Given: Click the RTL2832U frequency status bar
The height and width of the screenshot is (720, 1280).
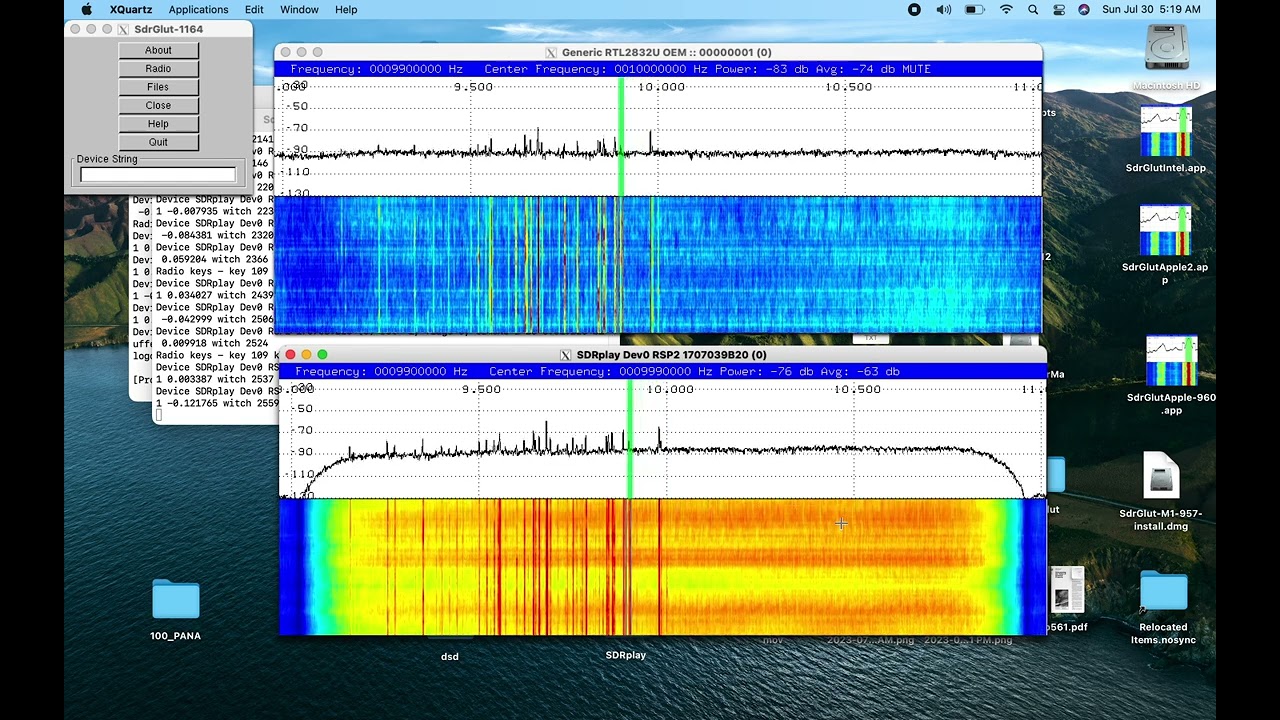Looking at the screenshot, I should [658, 69].
